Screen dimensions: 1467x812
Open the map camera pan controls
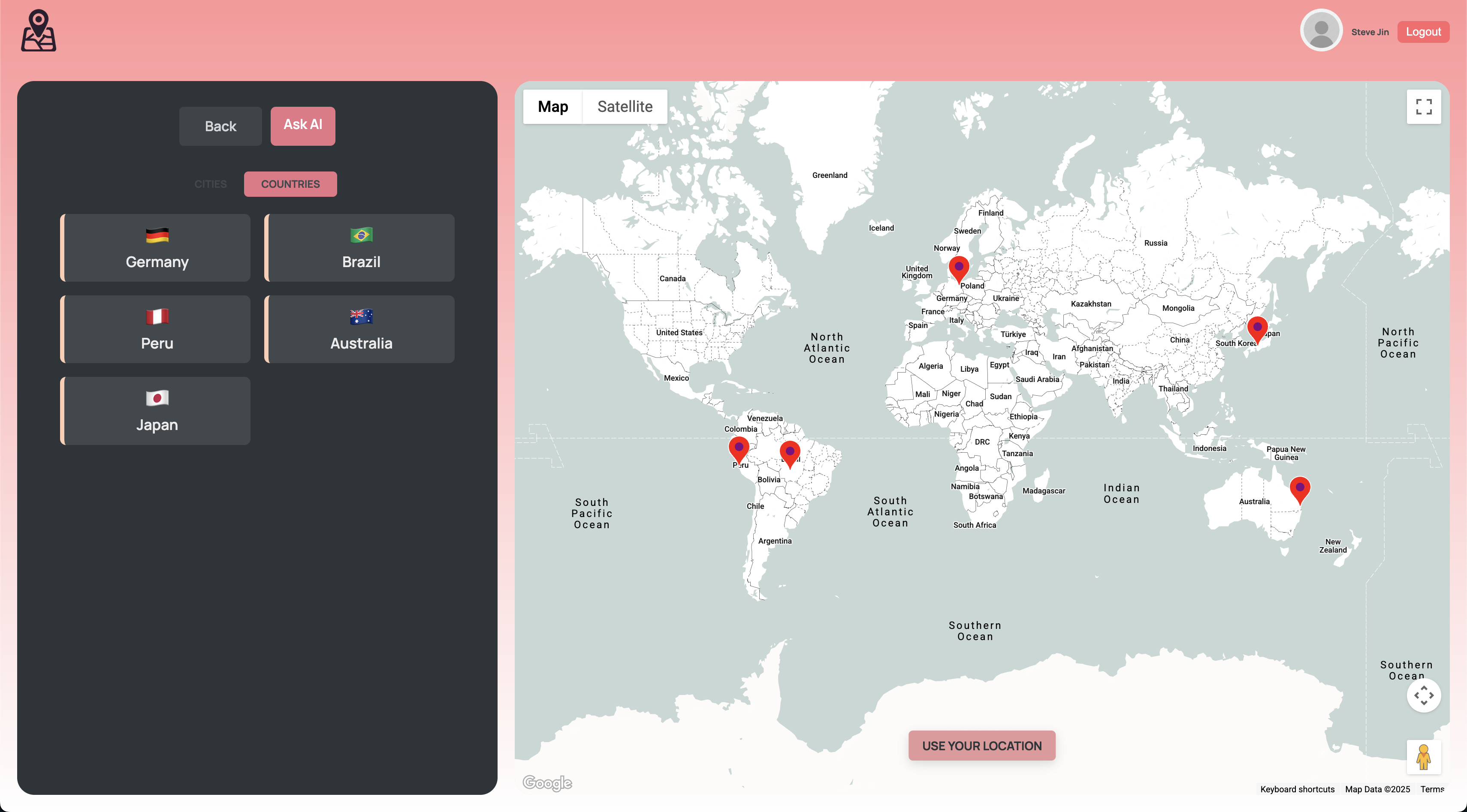pyautogui.click(x=1423, y=695)
